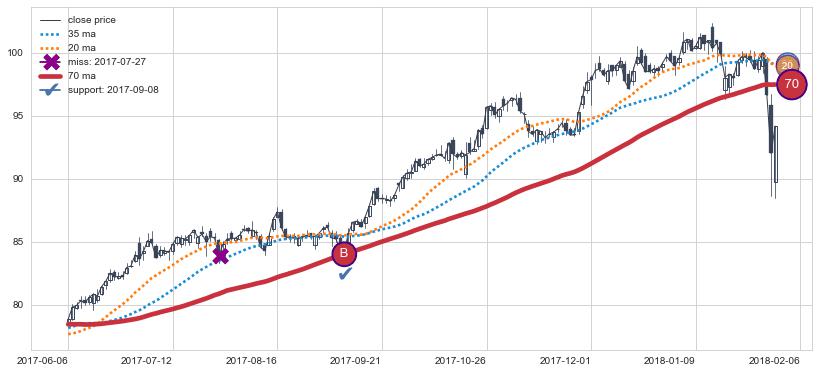Click 'support: 2017-09-08' legend text
The image size is (819, 373).
(x=113, y=90)
